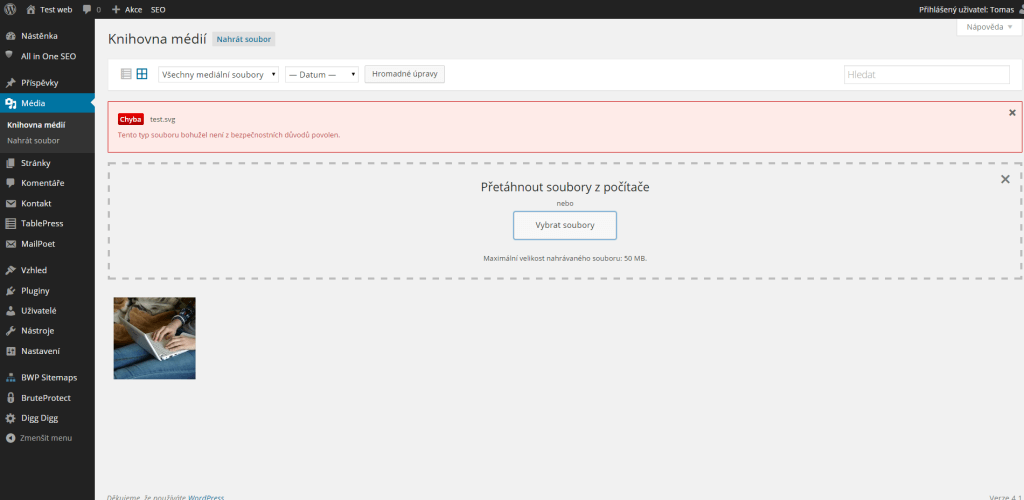Screen dimensions: 1024x500
Task: Switch to grid view mode
Action: point(142,74)
